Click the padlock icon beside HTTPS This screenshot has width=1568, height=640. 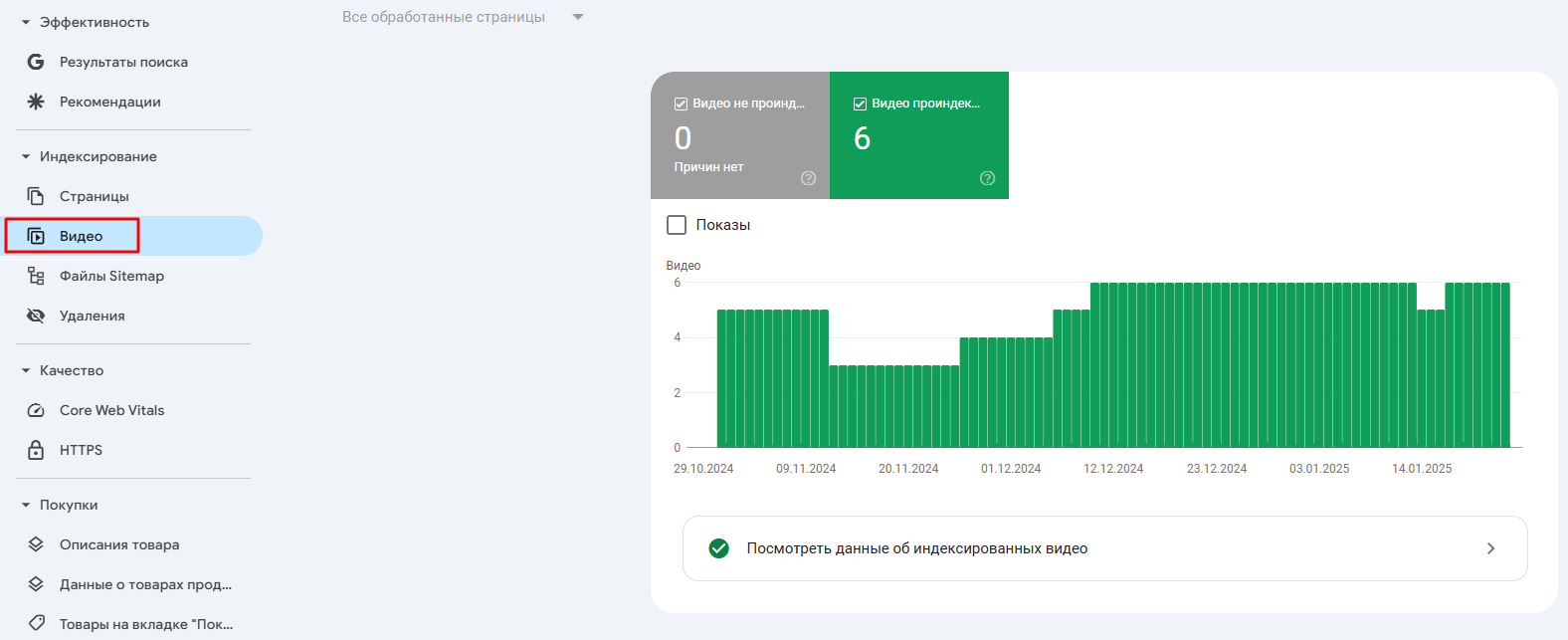point(36,450)
